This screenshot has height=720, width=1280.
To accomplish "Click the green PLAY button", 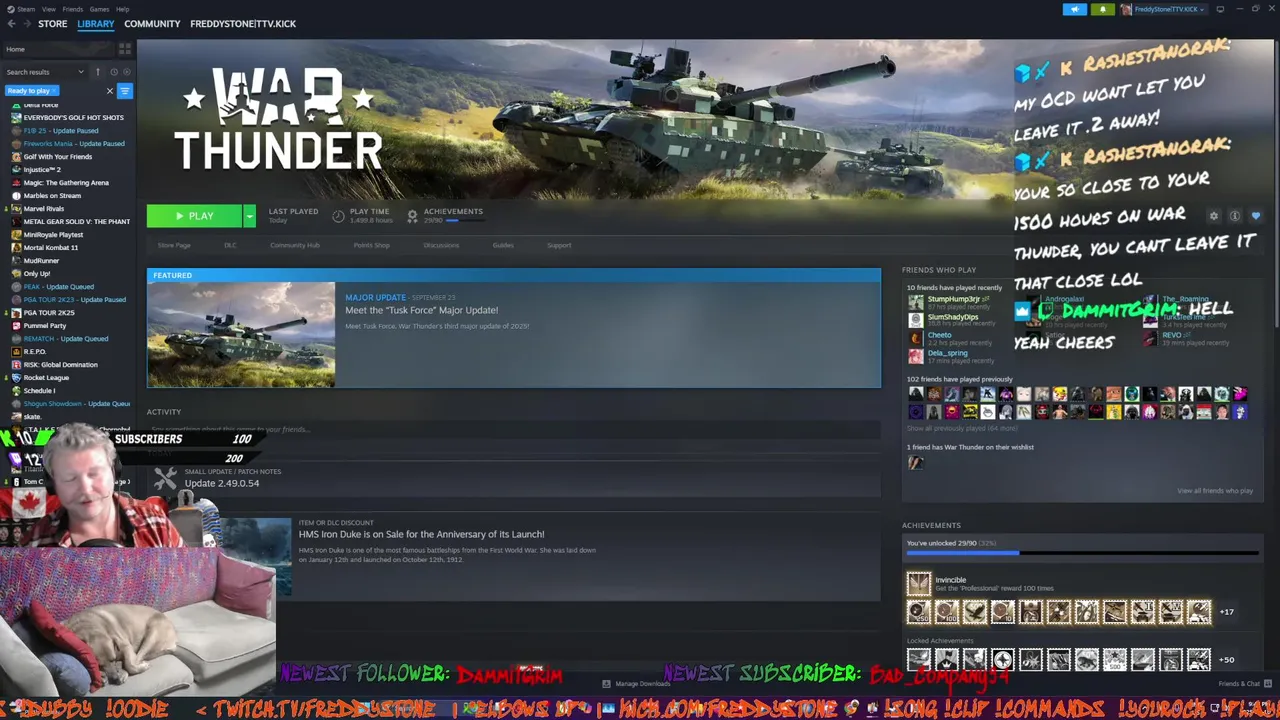I will click(195, 216).
